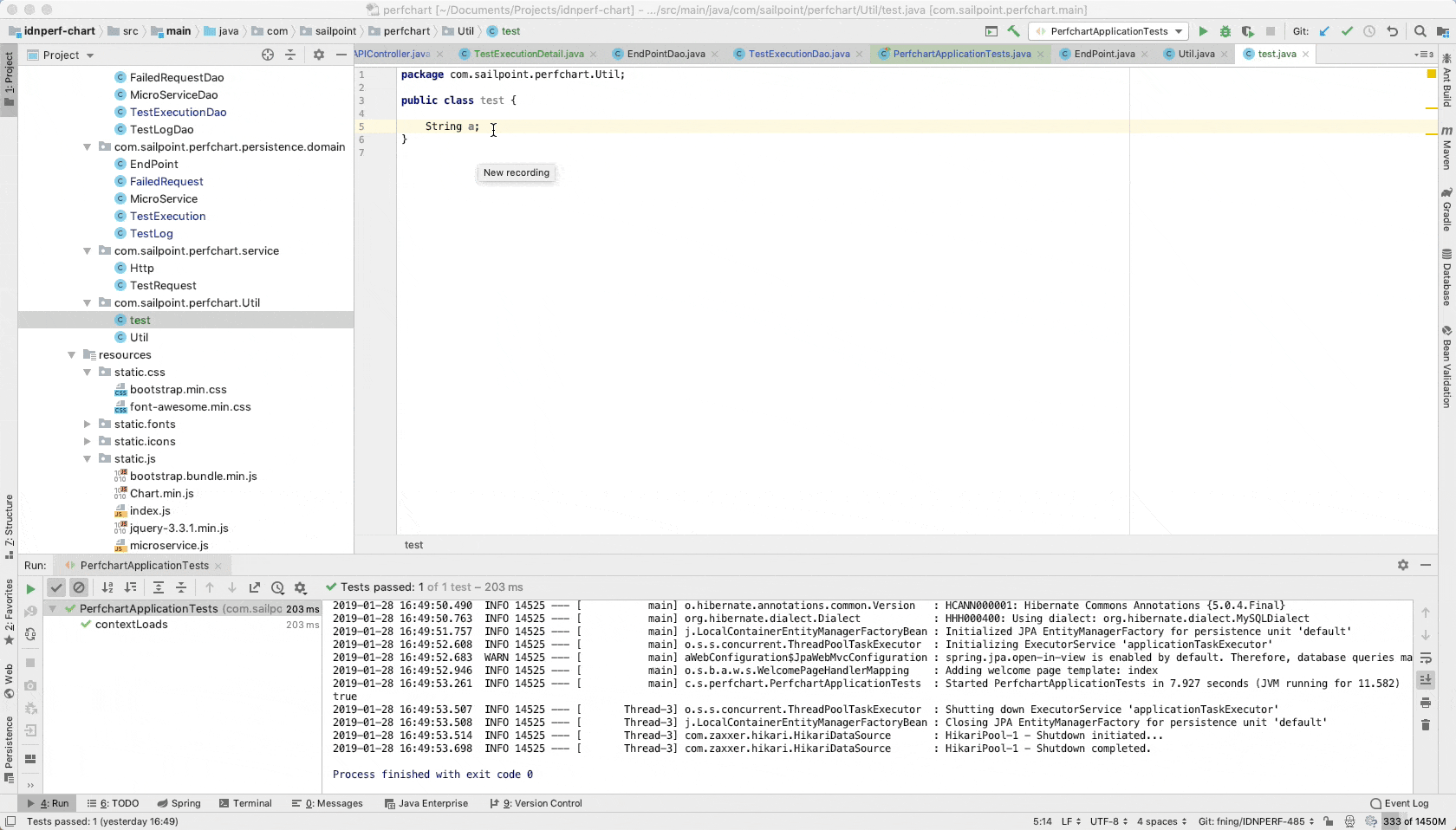
Task: Toggle scroll to end of console
Action: click(x=1426, y=680)
